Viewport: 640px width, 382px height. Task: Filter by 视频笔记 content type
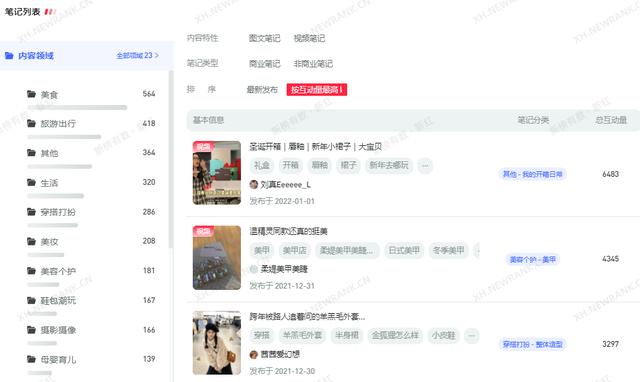pyautogui.click(x=309, y=38)
